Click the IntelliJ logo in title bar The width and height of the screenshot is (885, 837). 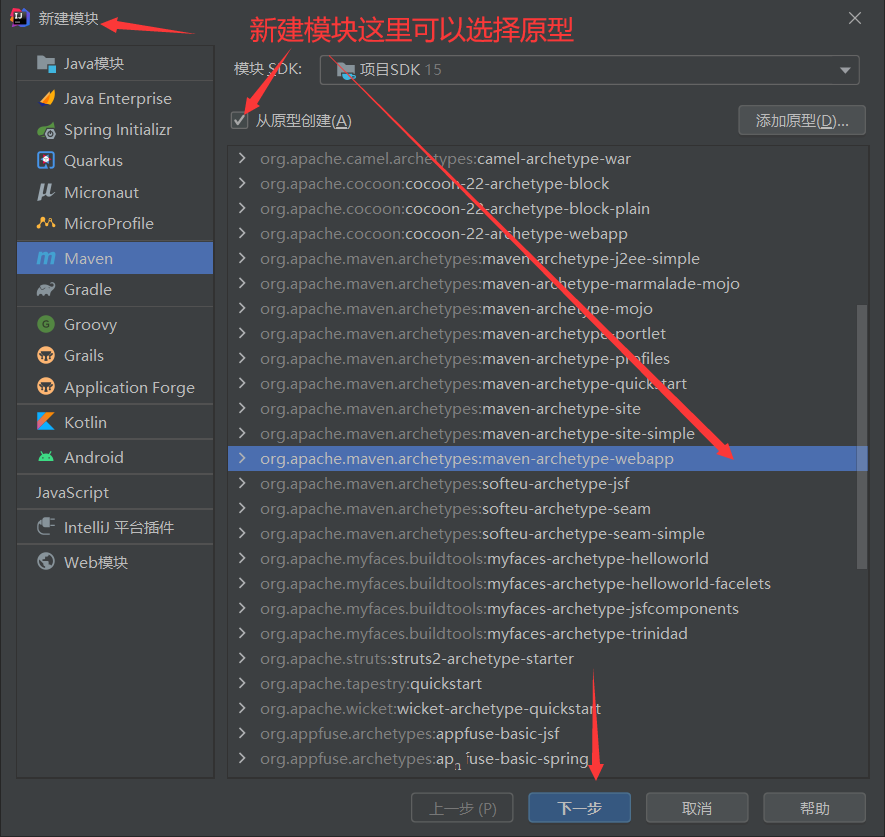(19, 17)
